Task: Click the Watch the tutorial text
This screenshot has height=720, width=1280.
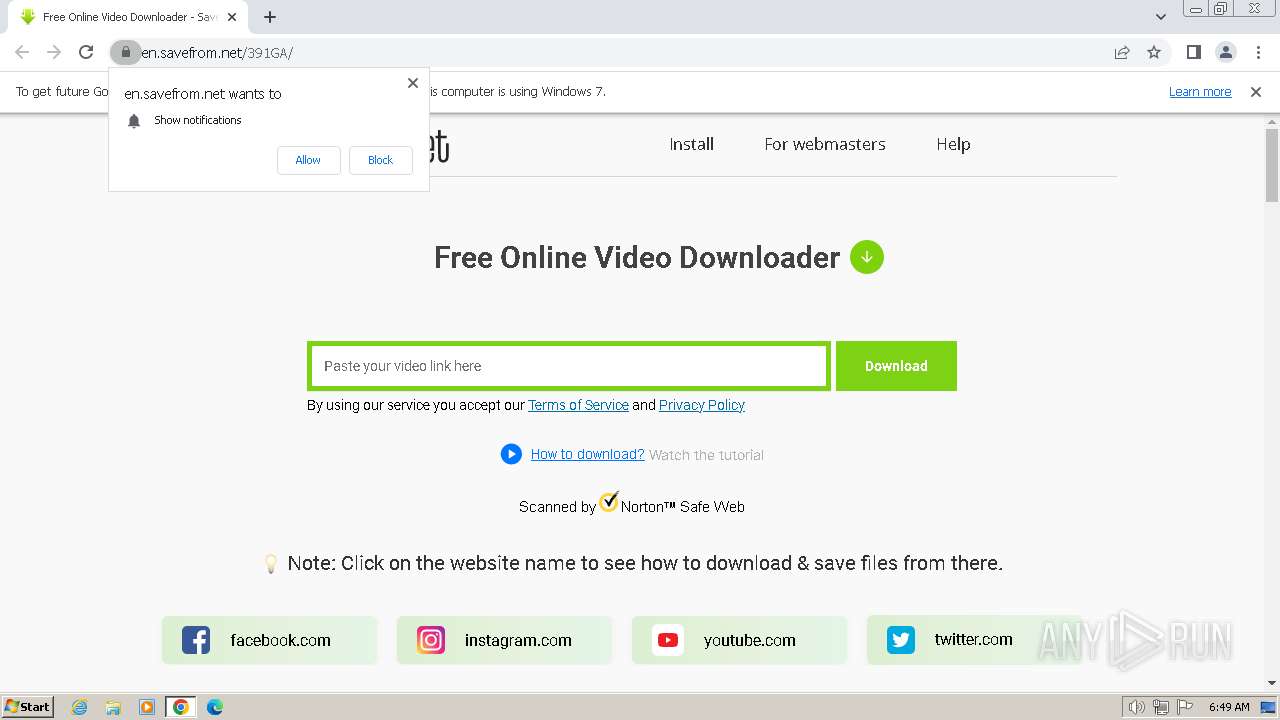Action: coord(706,455)
